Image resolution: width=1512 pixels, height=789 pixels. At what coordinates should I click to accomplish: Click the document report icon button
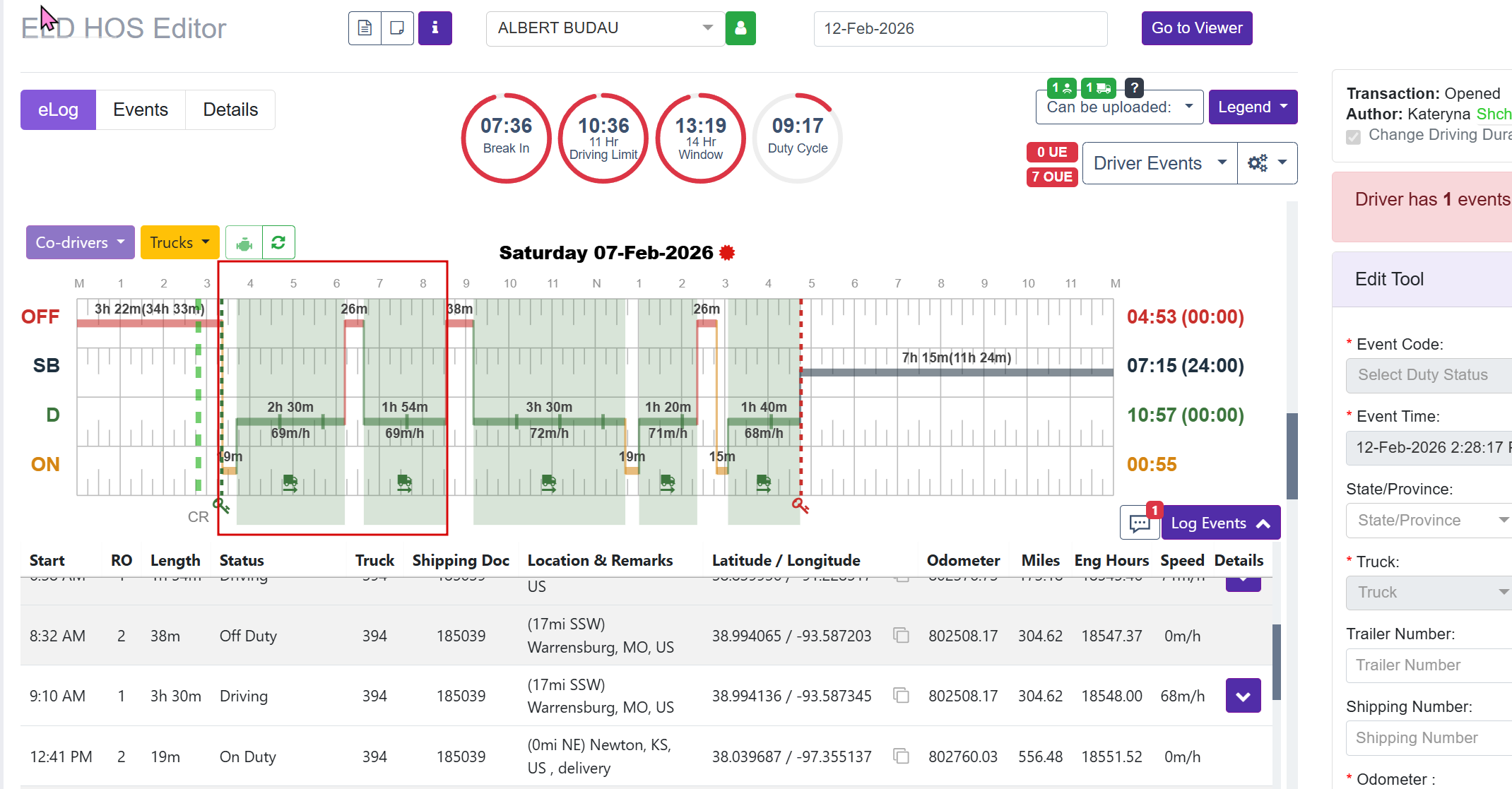pos(365,28)
